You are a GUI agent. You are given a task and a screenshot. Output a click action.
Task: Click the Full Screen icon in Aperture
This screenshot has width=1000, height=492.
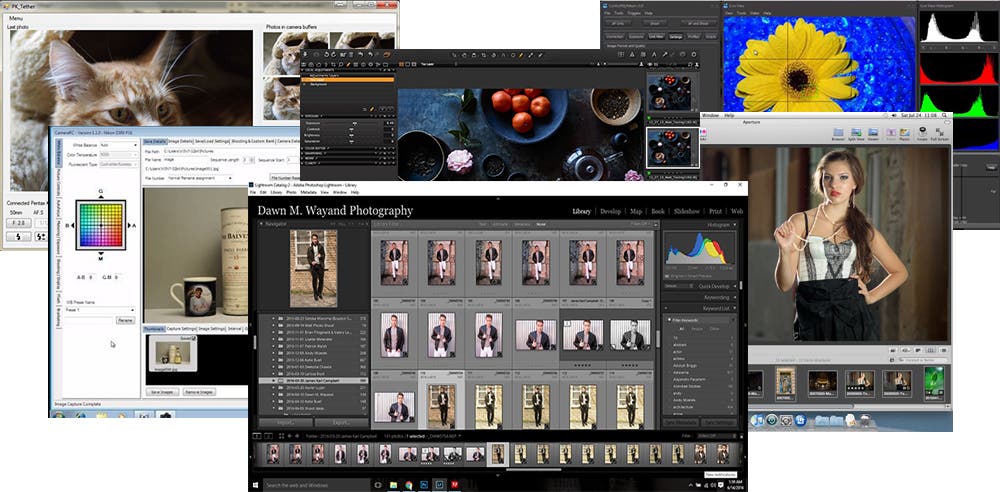[x=941, y=134]
